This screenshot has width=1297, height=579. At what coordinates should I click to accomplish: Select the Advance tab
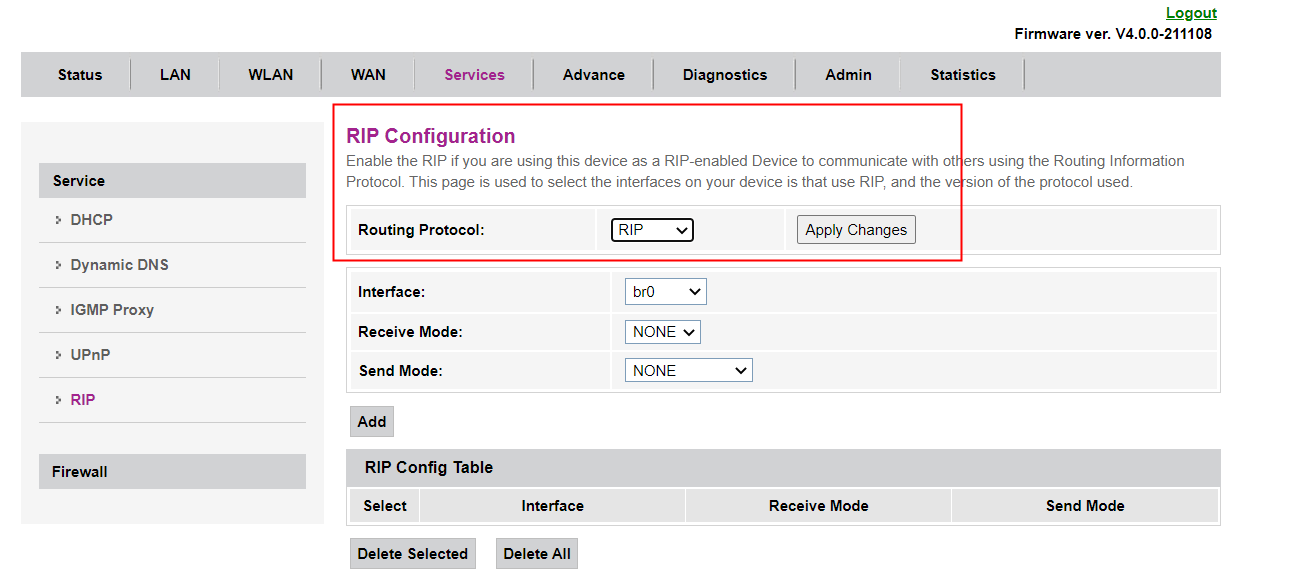(593, 75)
